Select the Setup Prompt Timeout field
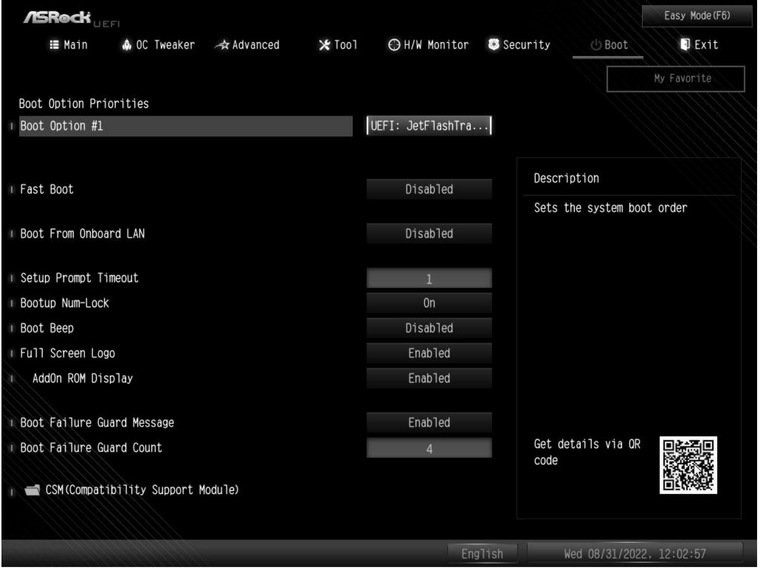Image resolution: width=760 pixels, height=568 pixels. 429,279
